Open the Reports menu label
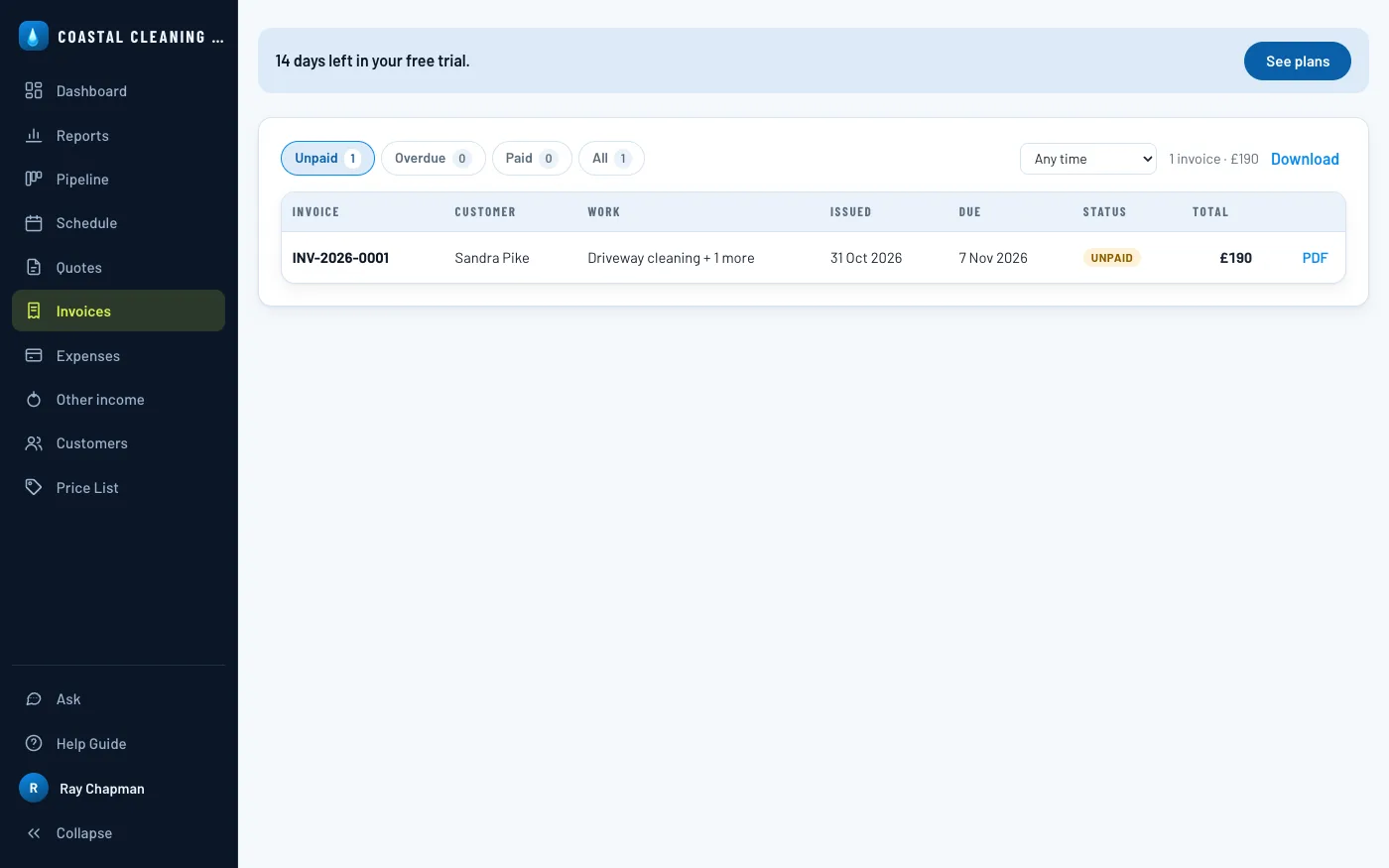Viewport: 1389px width, 868px height. pyautogui.click(x=82, y=136)
